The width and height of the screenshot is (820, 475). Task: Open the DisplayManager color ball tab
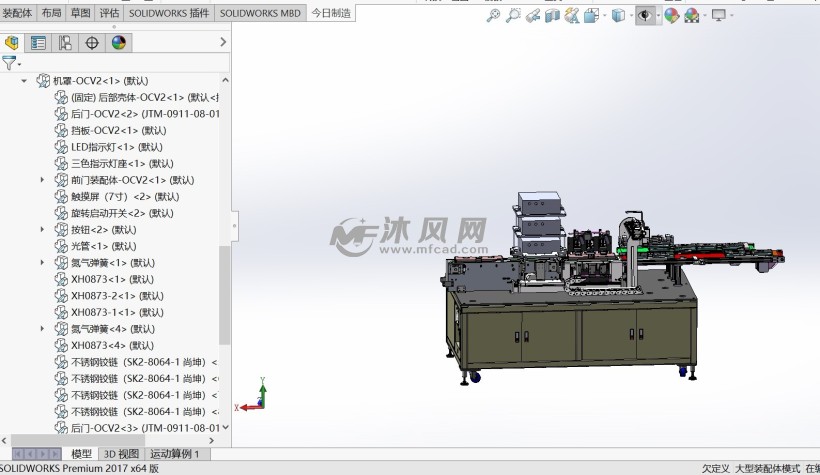tap(119, 43)
